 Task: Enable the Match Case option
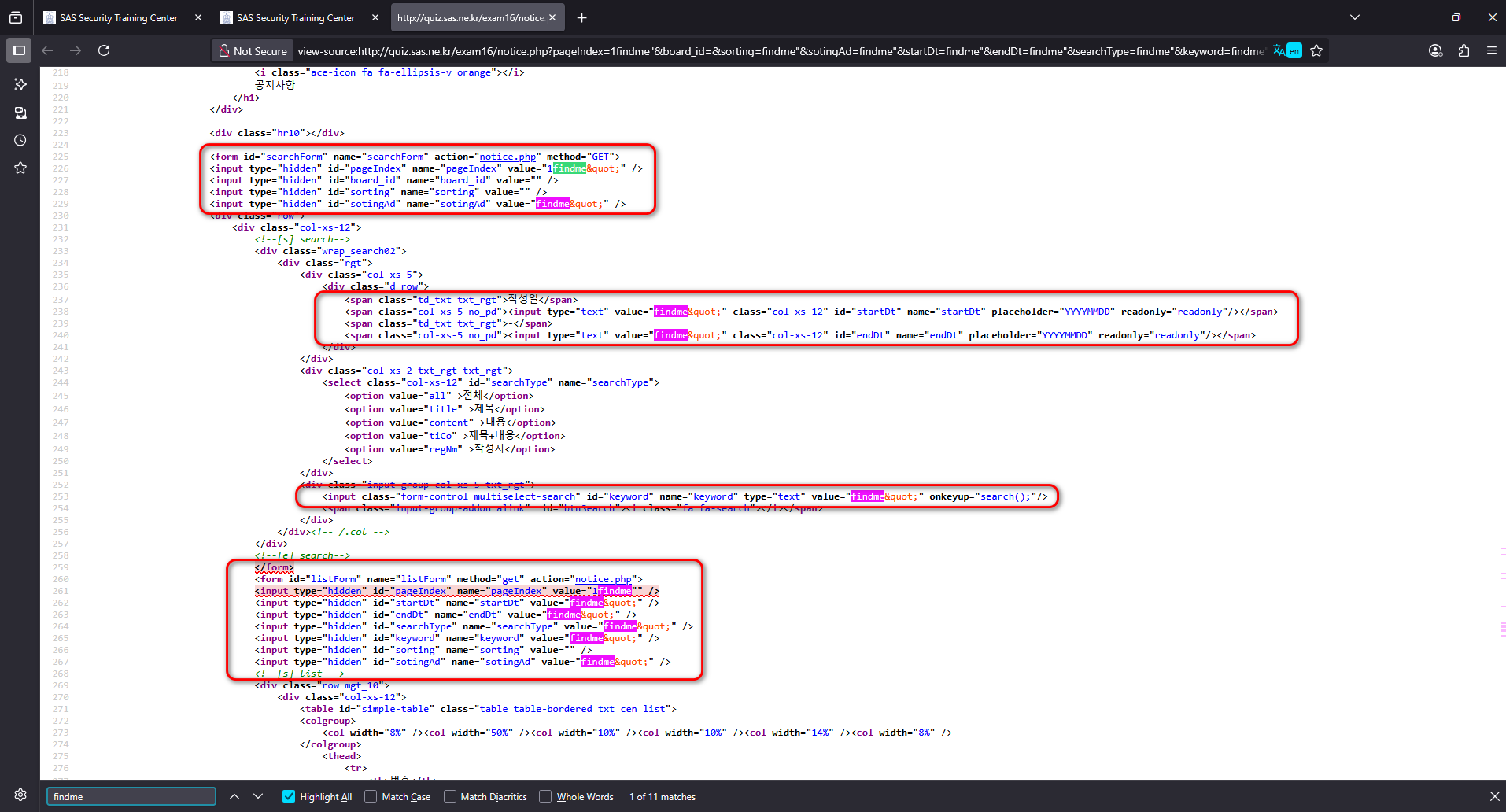(371, 796)
